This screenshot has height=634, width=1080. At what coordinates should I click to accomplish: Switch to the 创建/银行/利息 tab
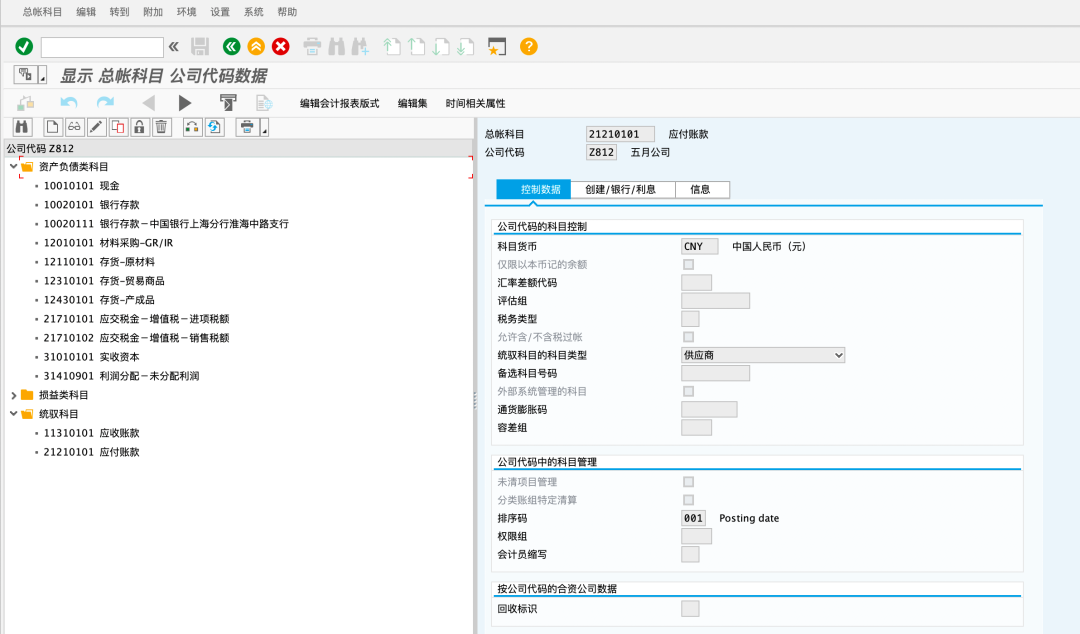(x=620, y=188)
